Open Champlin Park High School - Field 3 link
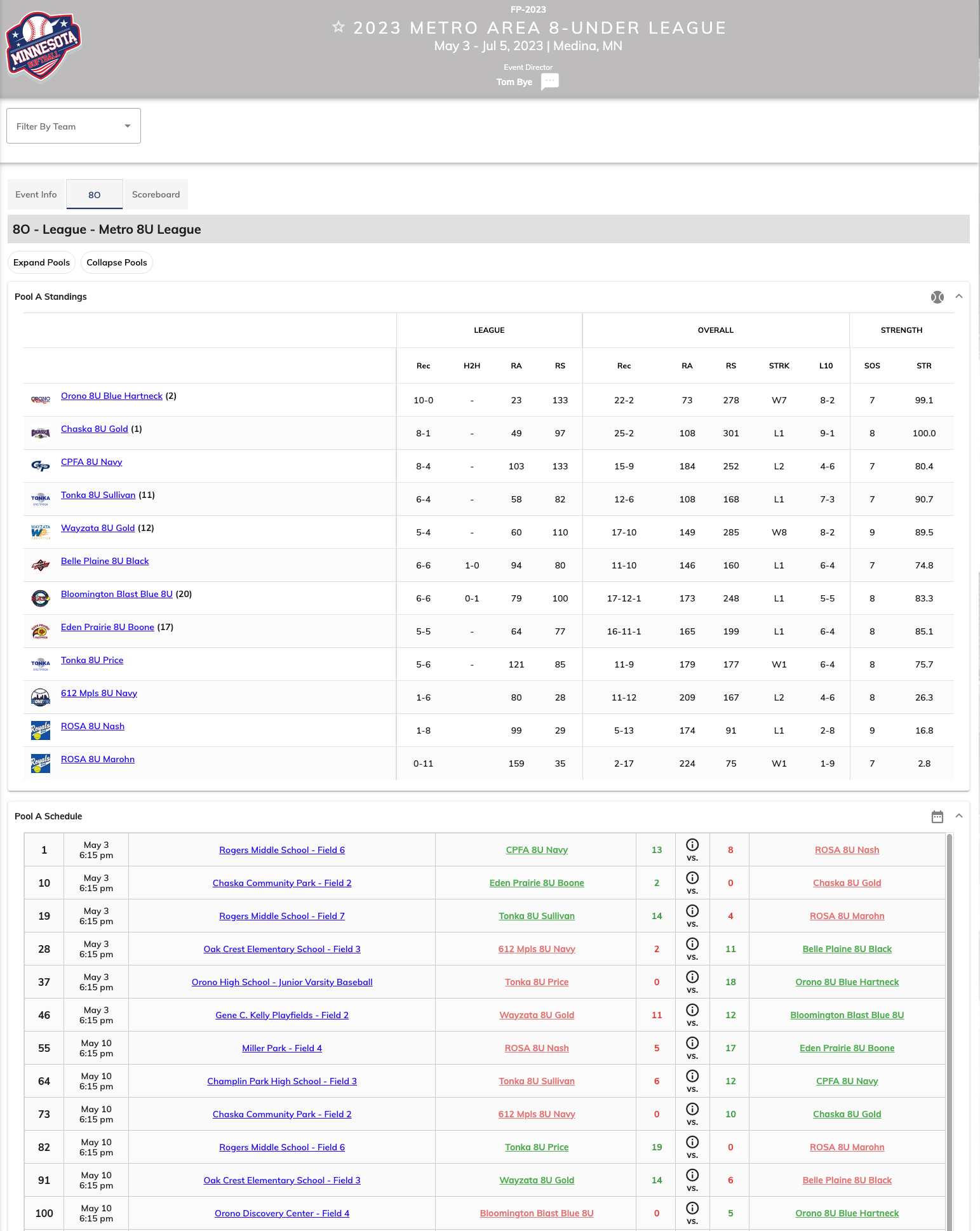Image resolution: width=980 pixels, height=1231 pixels. [282, 1081]
